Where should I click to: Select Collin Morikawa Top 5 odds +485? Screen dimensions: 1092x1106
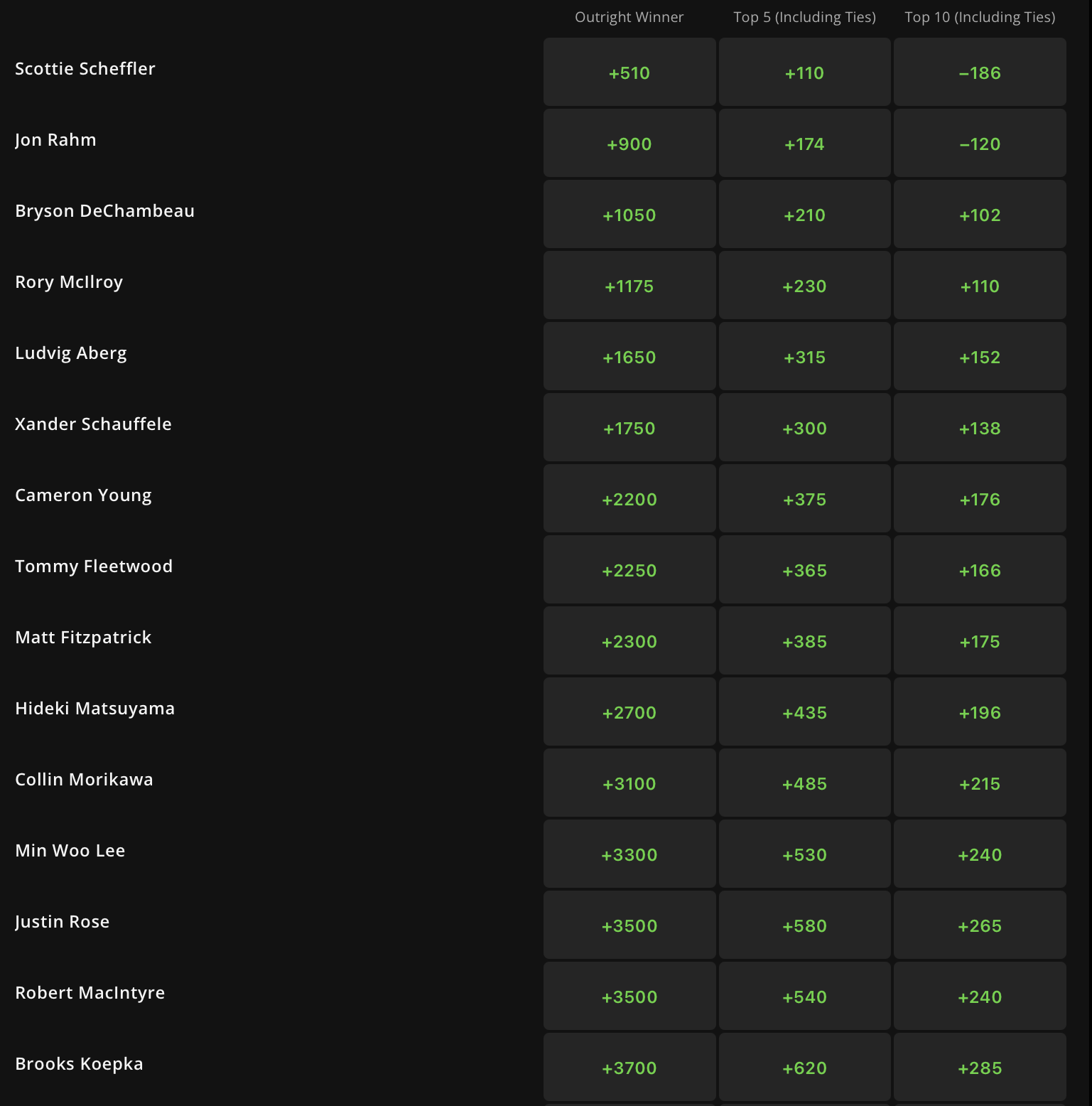[x=804, y=783]
